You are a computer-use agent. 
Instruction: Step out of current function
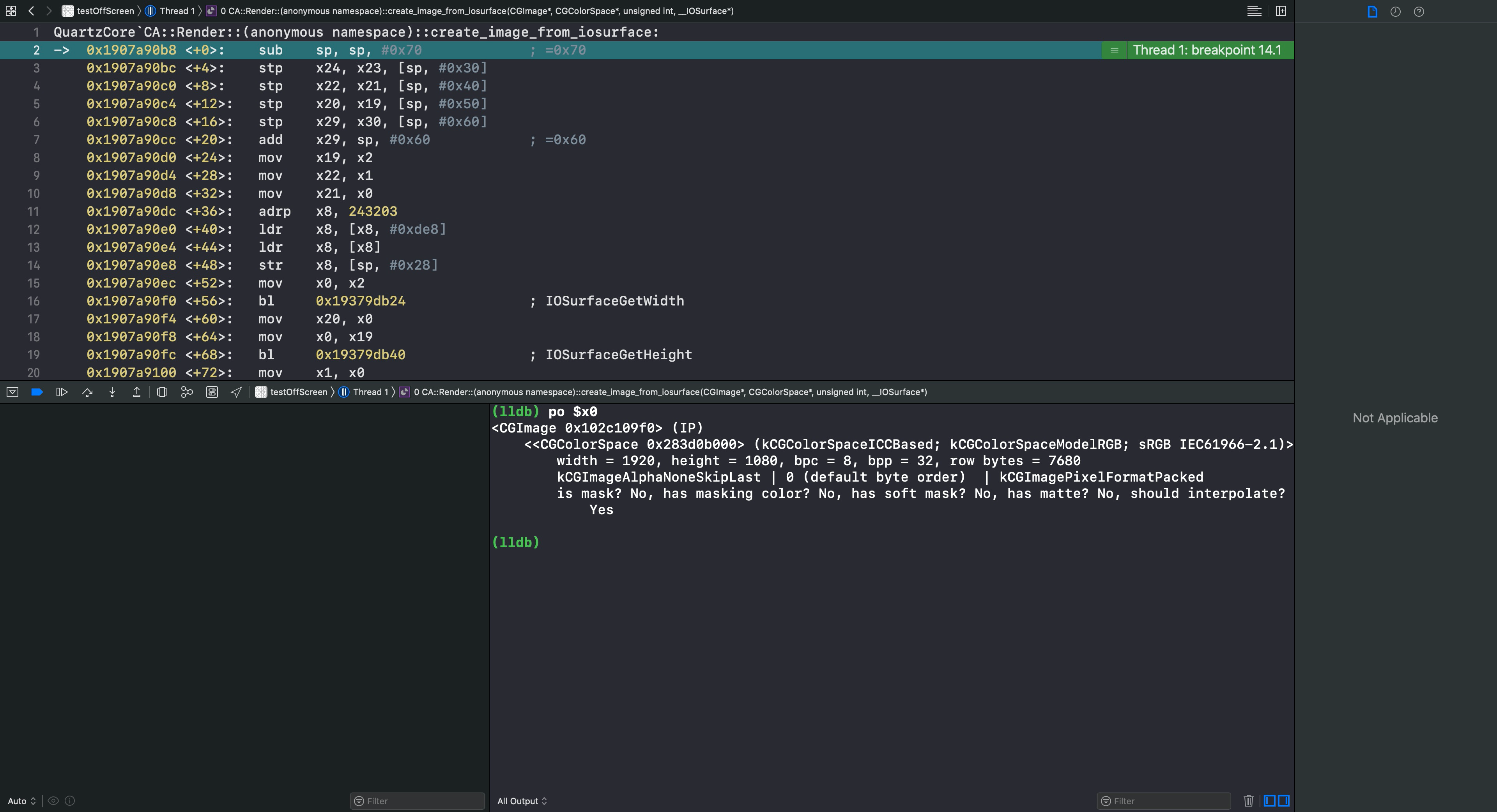coord(136,392)
